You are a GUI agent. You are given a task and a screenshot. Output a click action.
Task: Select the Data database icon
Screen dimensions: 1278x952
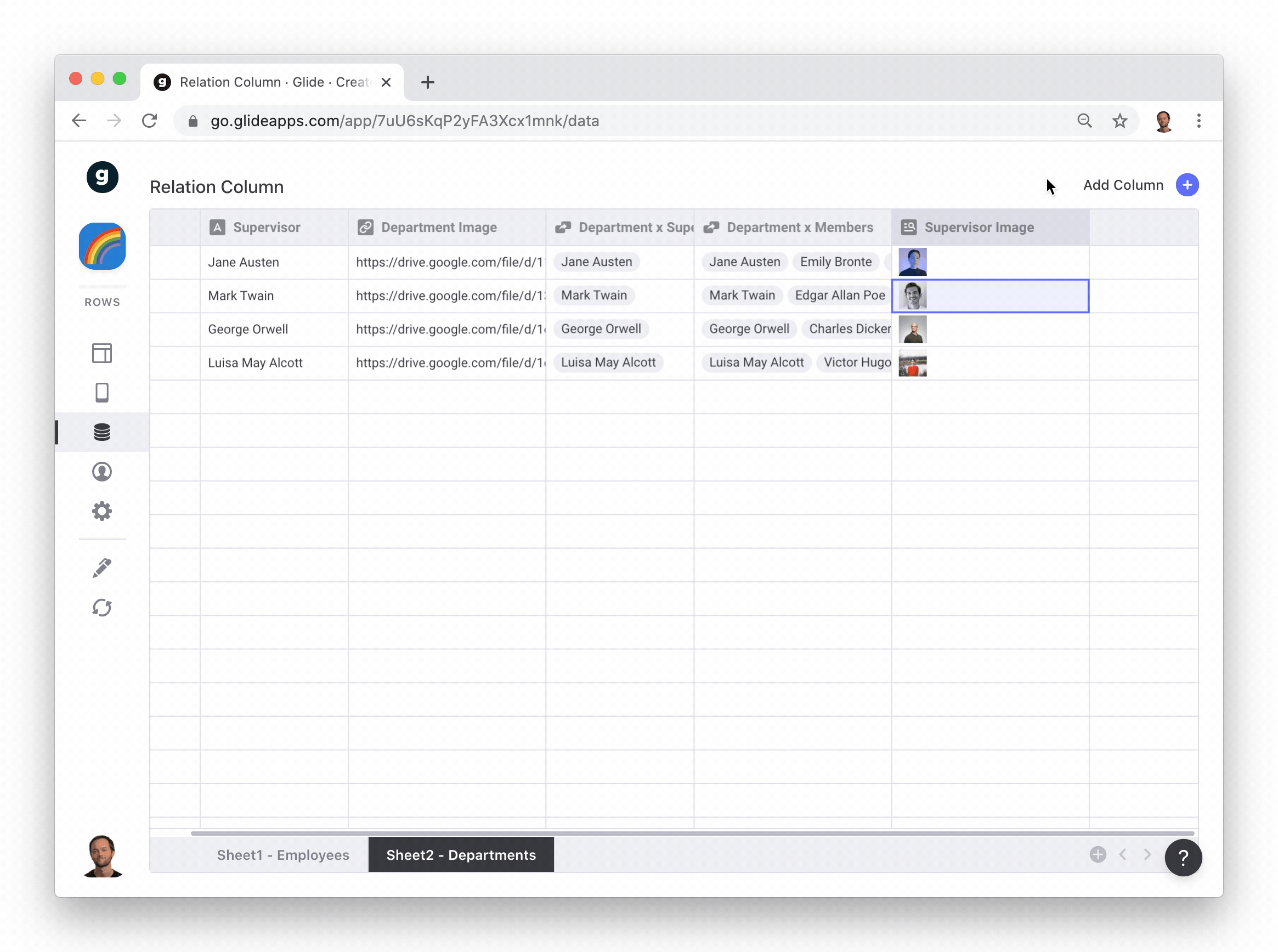point(102,432)
